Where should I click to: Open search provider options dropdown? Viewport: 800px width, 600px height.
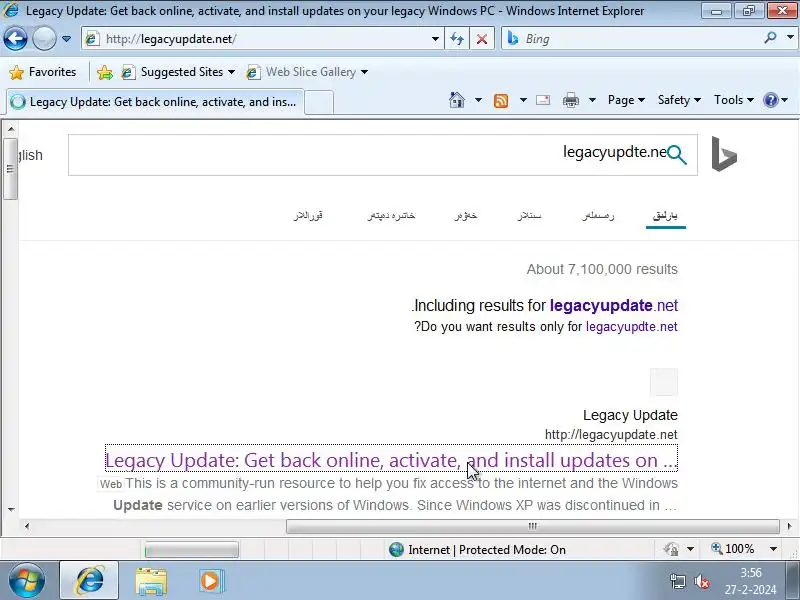pos(790,38)
